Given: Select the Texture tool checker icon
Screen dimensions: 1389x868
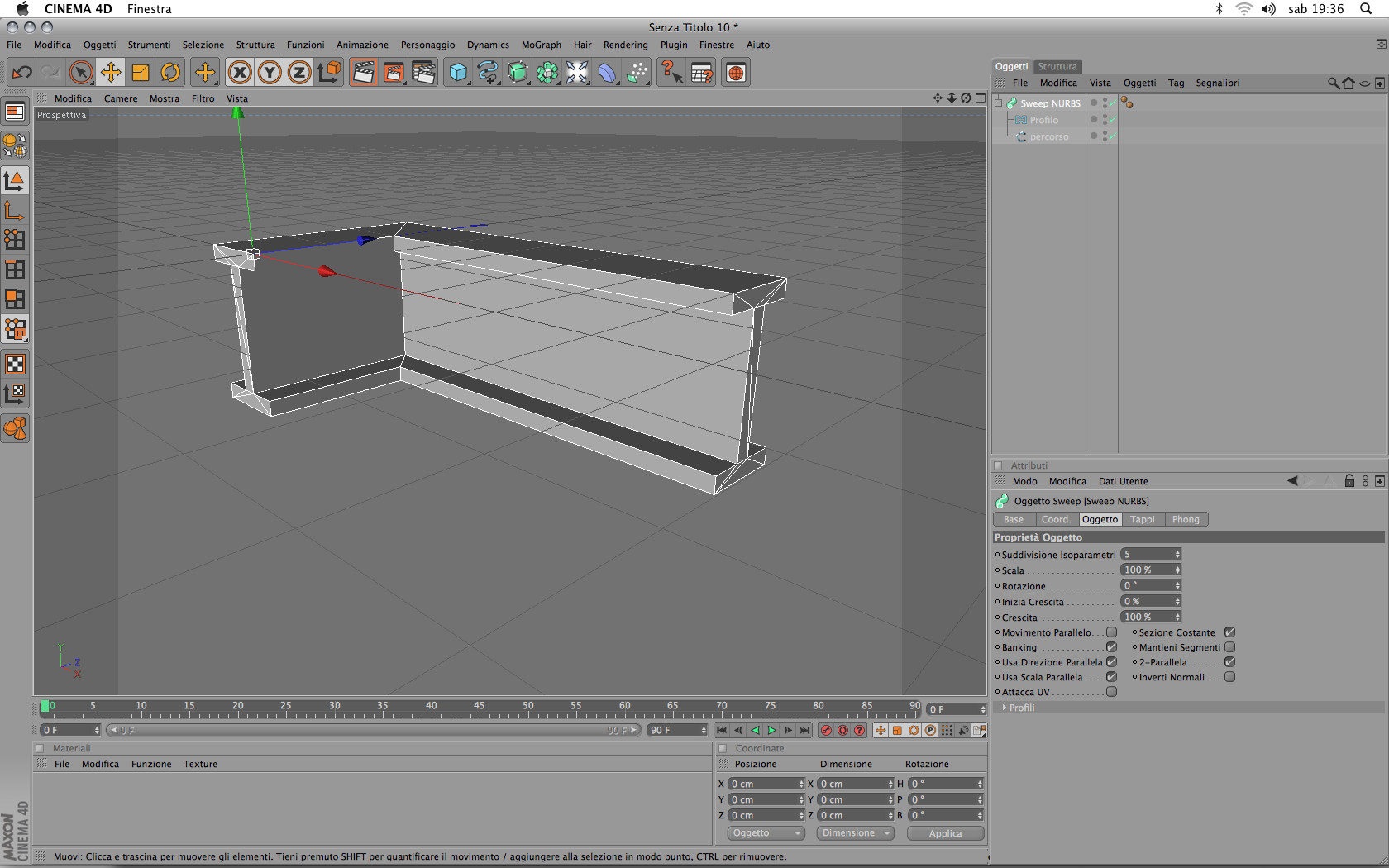Looking at the screenshot, I should coord(15,364).
